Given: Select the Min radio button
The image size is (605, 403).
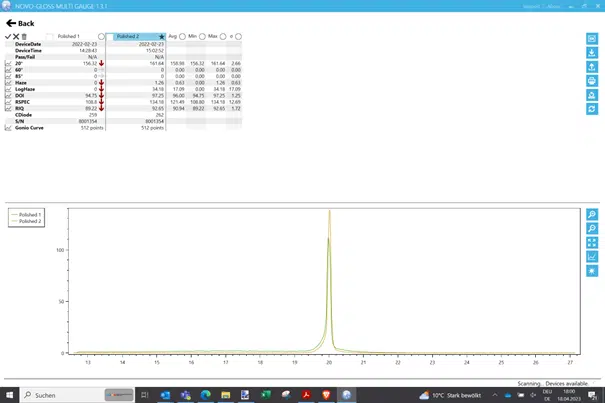Looking at the screenshot, I should coord(203,36).
